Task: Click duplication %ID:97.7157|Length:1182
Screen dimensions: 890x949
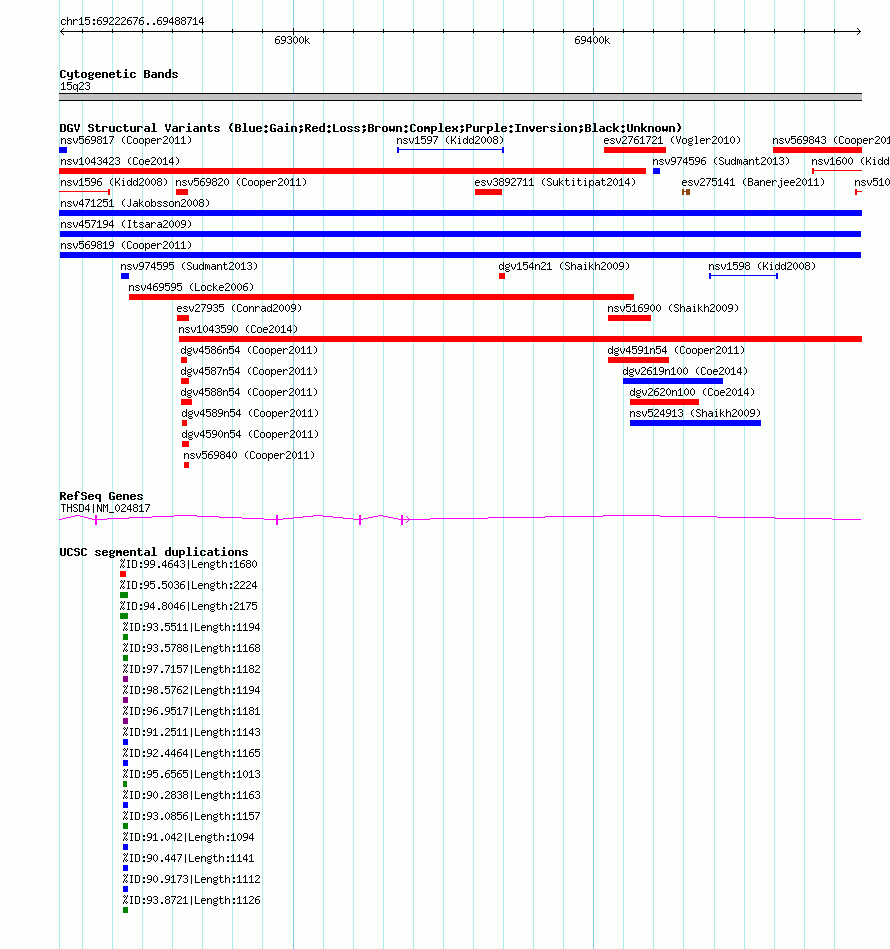Action: [x=191, y=669]
